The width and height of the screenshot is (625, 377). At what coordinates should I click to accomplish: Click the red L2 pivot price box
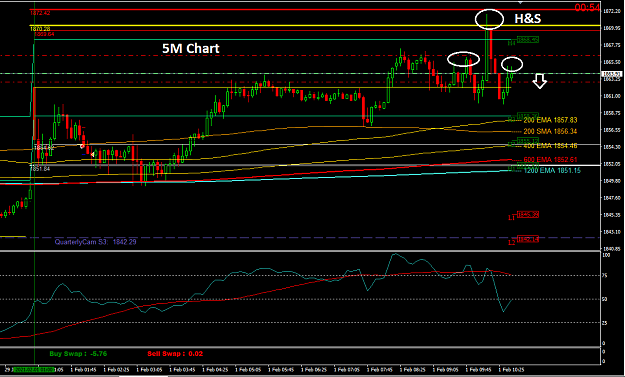coord(528,239)
